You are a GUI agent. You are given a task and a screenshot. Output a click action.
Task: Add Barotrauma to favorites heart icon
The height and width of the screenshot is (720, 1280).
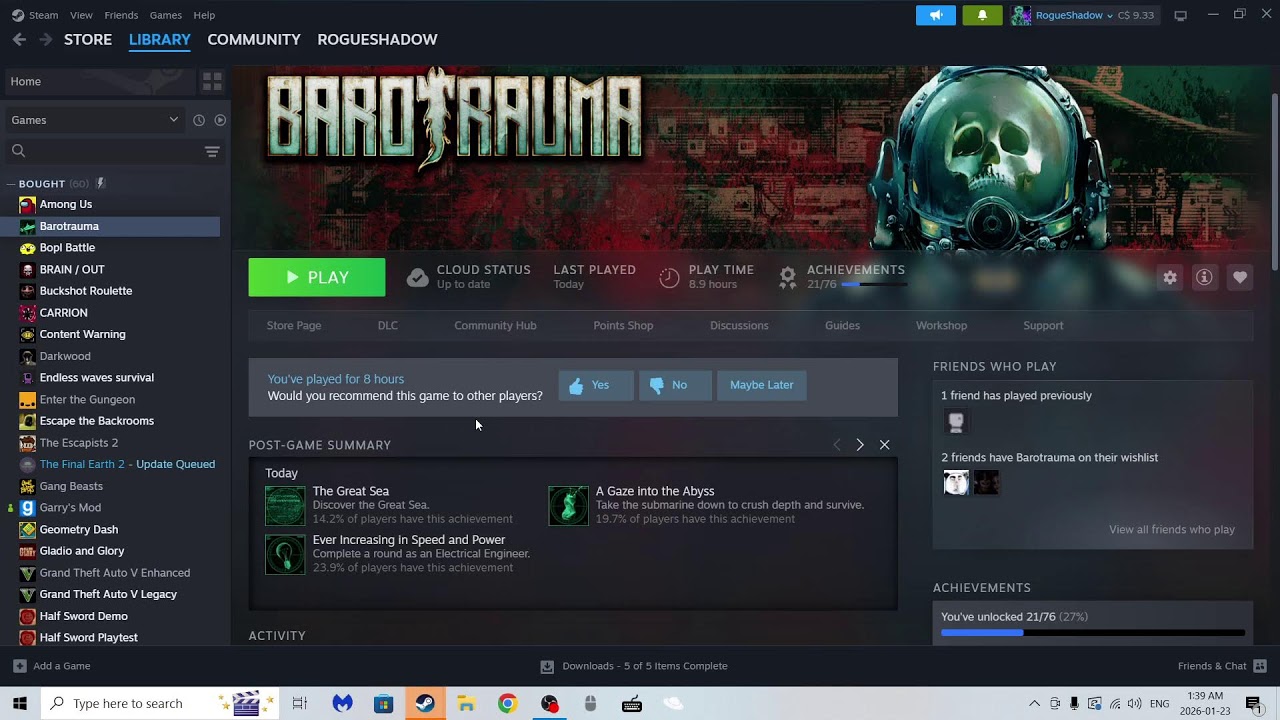(1240, 277)
